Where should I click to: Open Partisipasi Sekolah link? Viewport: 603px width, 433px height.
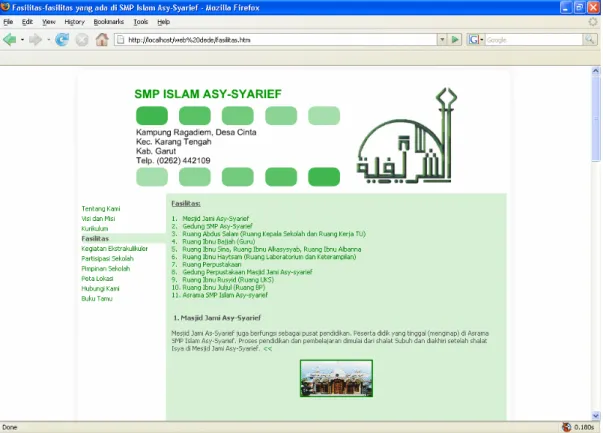click(x=107, y=259)
